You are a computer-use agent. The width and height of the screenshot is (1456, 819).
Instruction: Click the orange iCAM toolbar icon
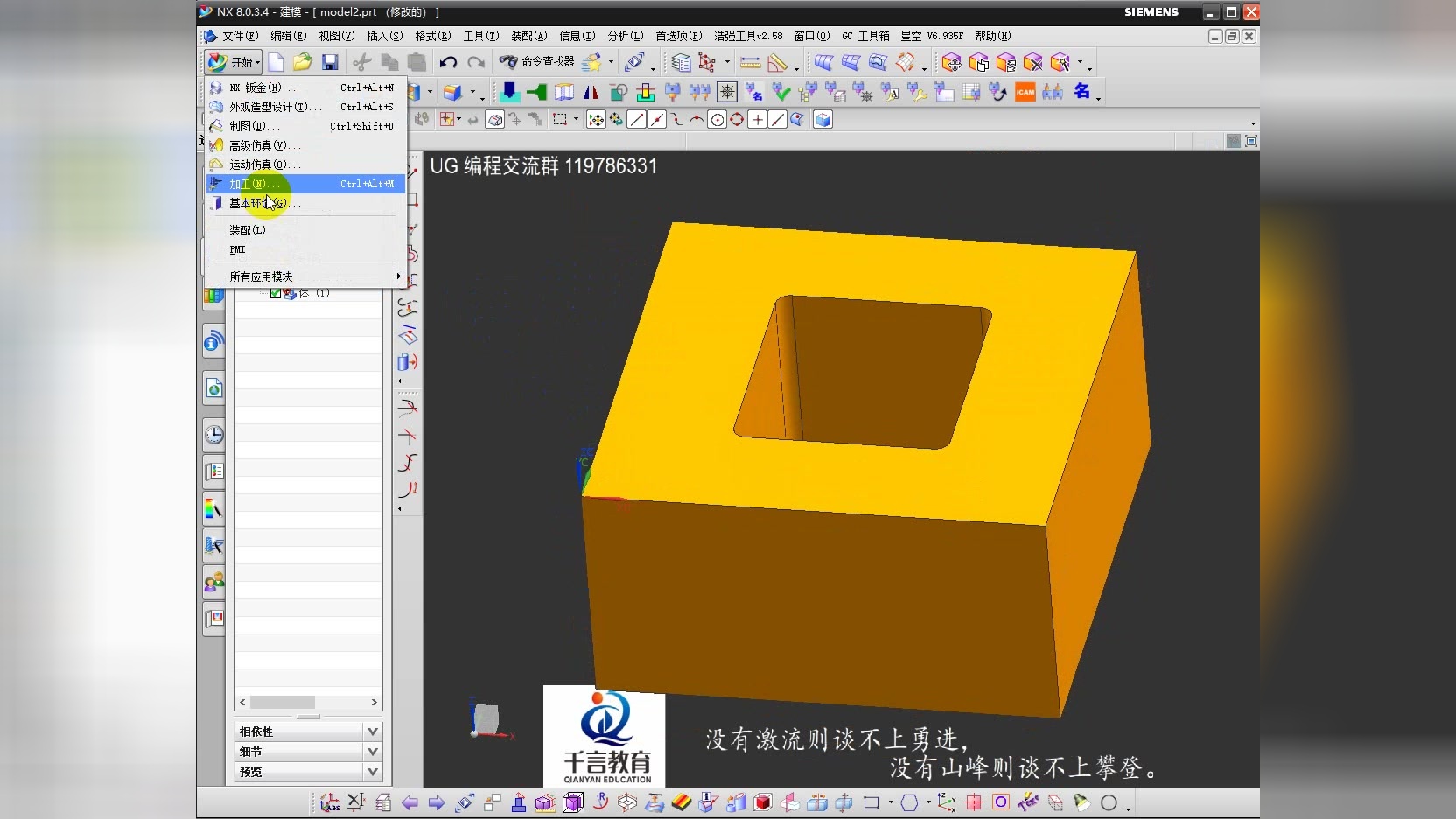[1025, 92]
